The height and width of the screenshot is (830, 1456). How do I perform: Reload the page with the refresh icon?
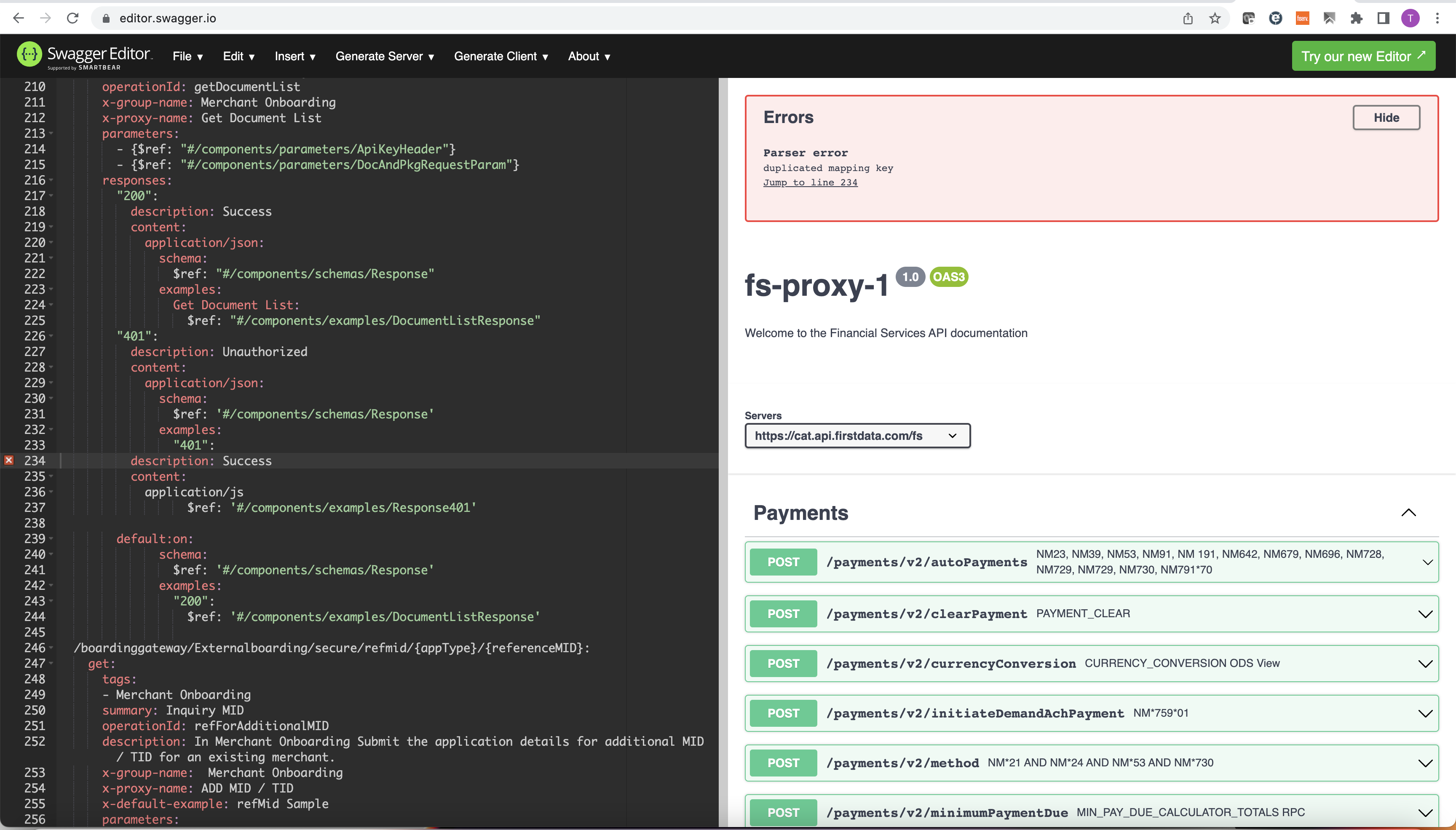(72, 18)
